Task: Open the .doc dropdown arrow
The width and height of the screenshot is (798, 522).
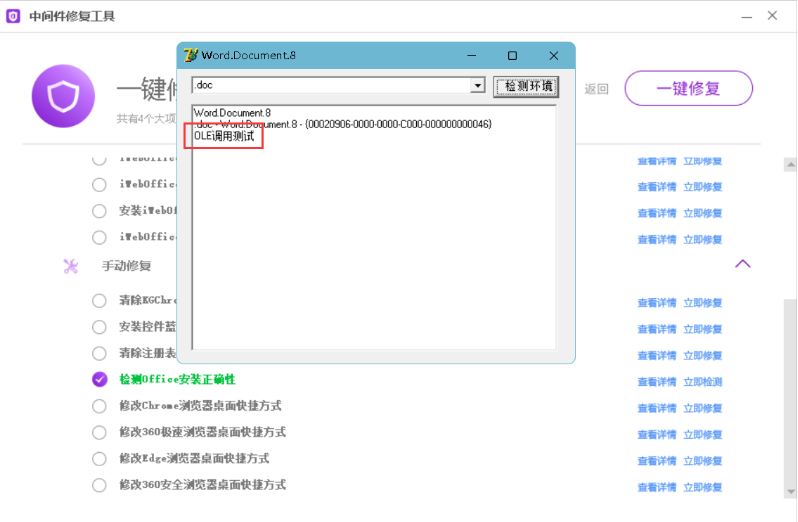Action: pyautogui.click(x=477, y=85)
